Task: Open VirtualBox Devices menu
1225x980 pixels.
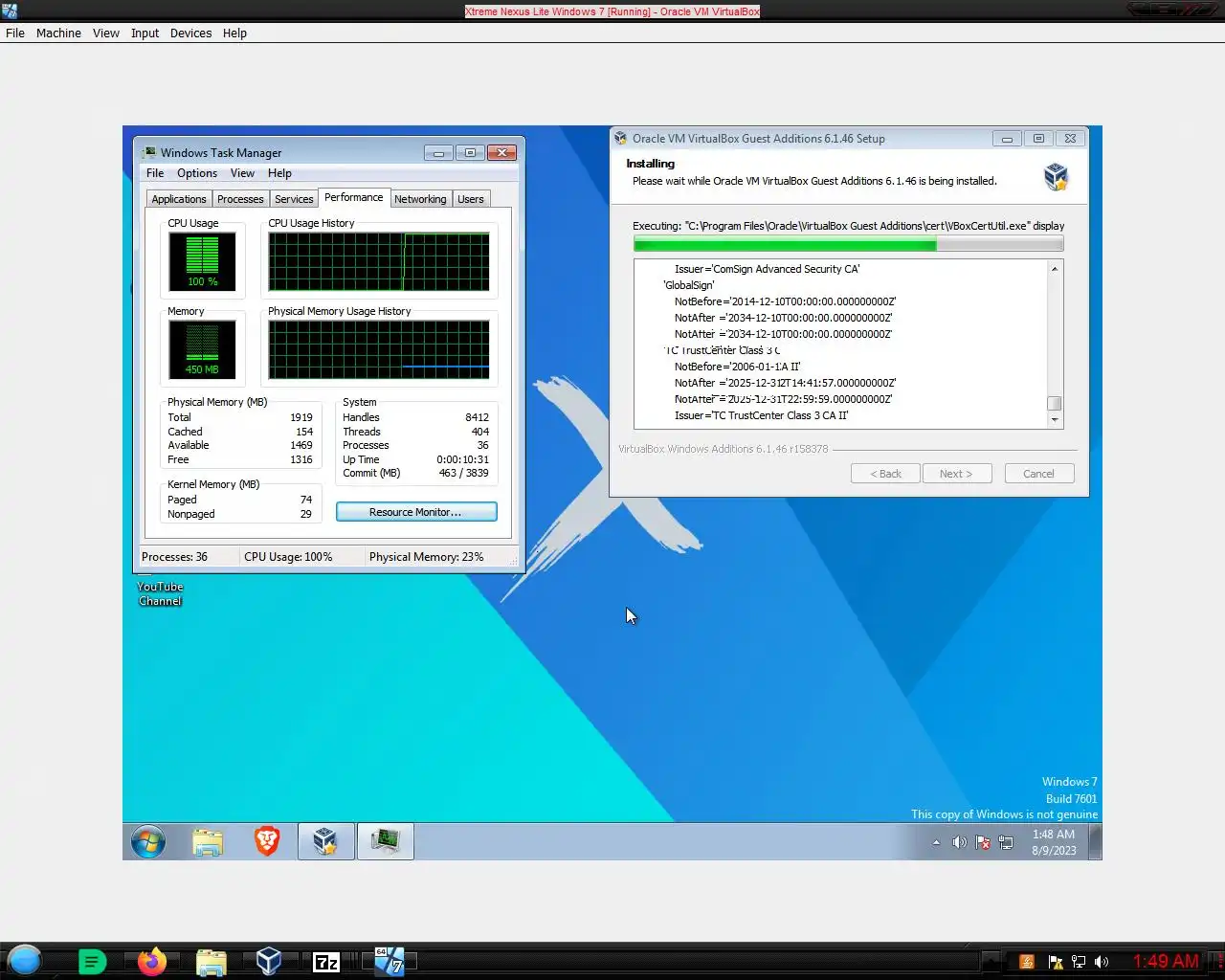Action: [x=190, y=33]
